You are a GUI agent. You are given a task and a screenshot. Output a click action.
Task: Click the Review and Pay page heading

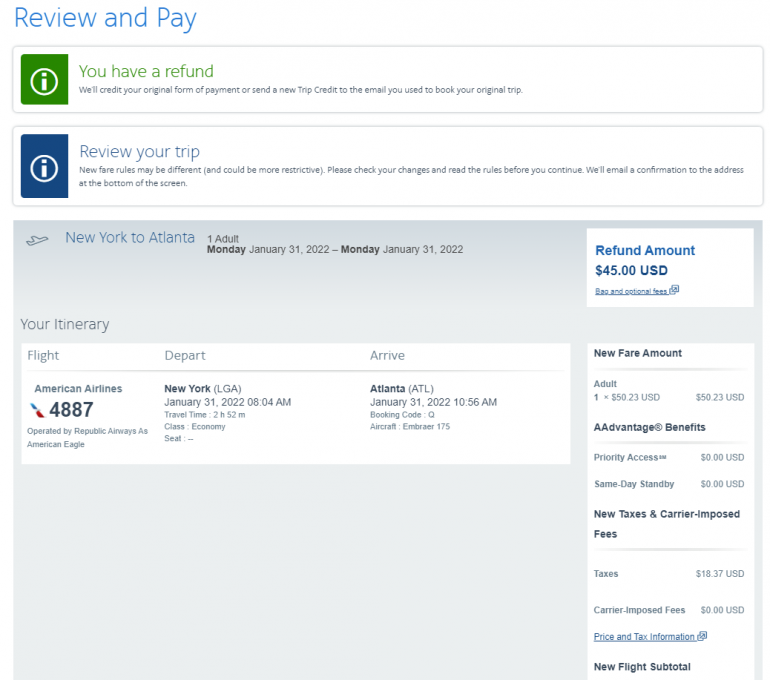click(x=105, y=18)
